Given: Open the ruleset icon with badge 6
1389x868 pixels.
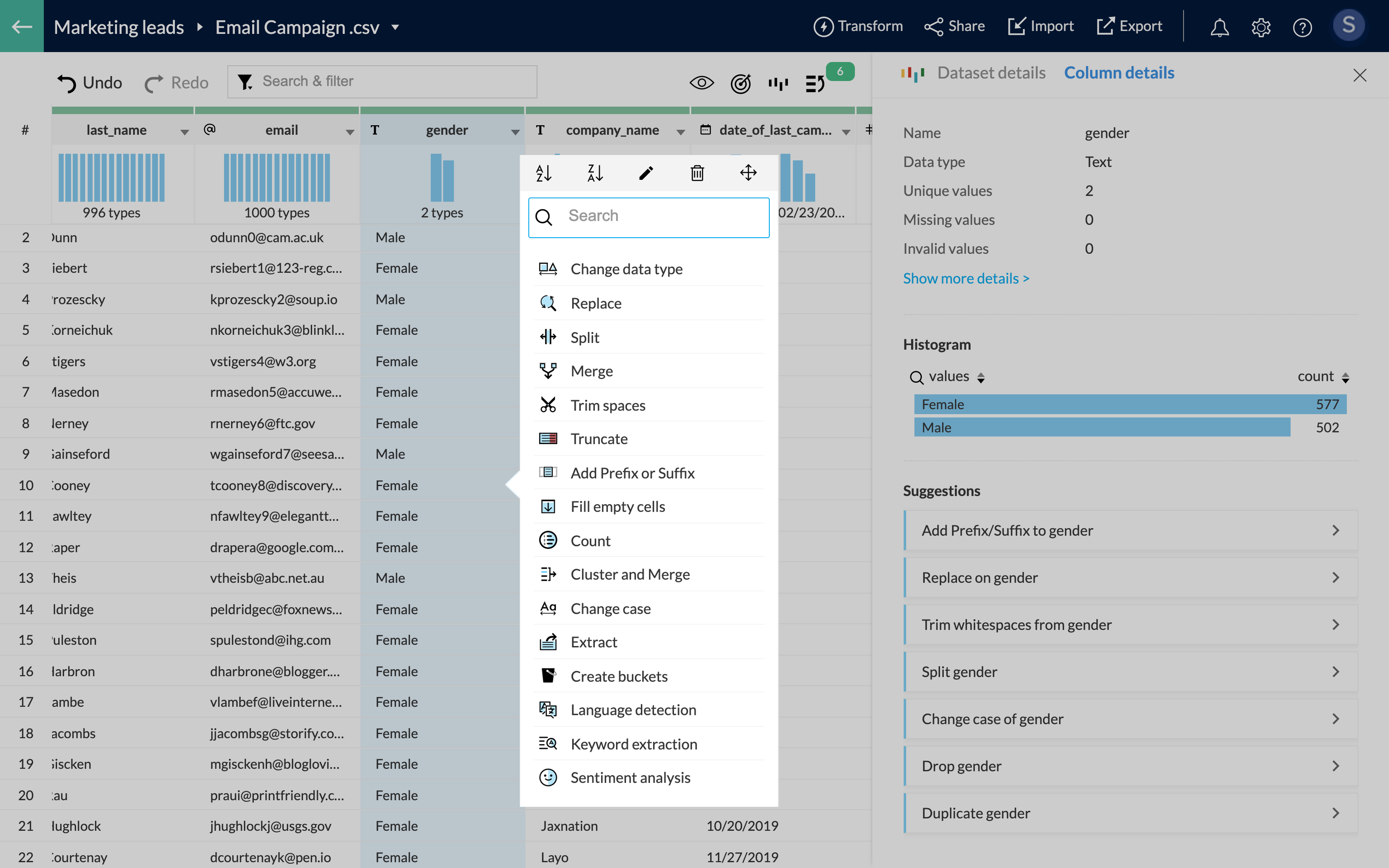Looking at the screenshot, I should [x=816, y=84].
